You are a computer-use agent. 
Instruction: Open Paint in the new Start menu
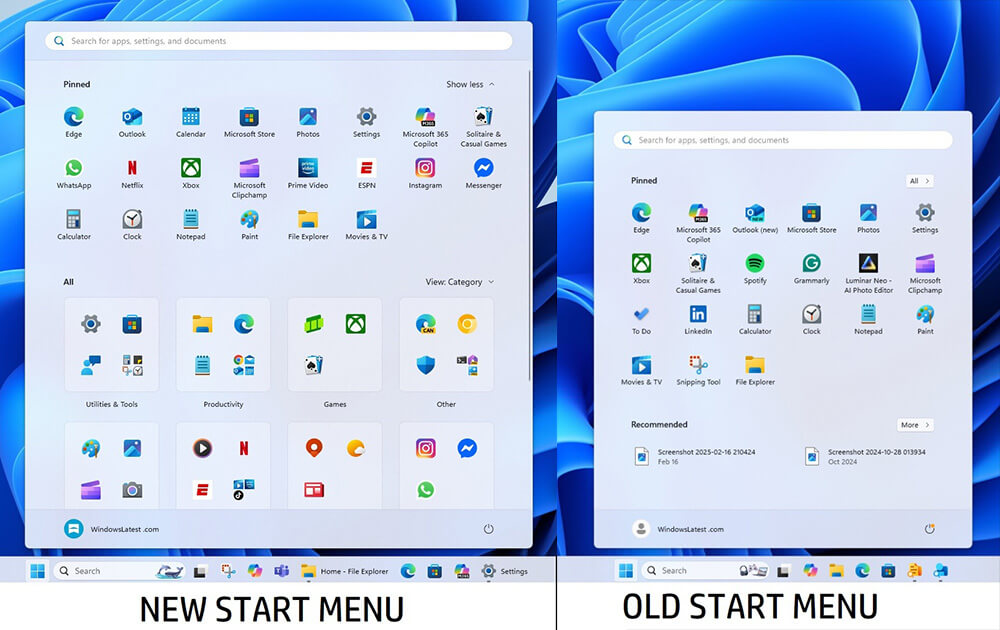coord(249,224)
